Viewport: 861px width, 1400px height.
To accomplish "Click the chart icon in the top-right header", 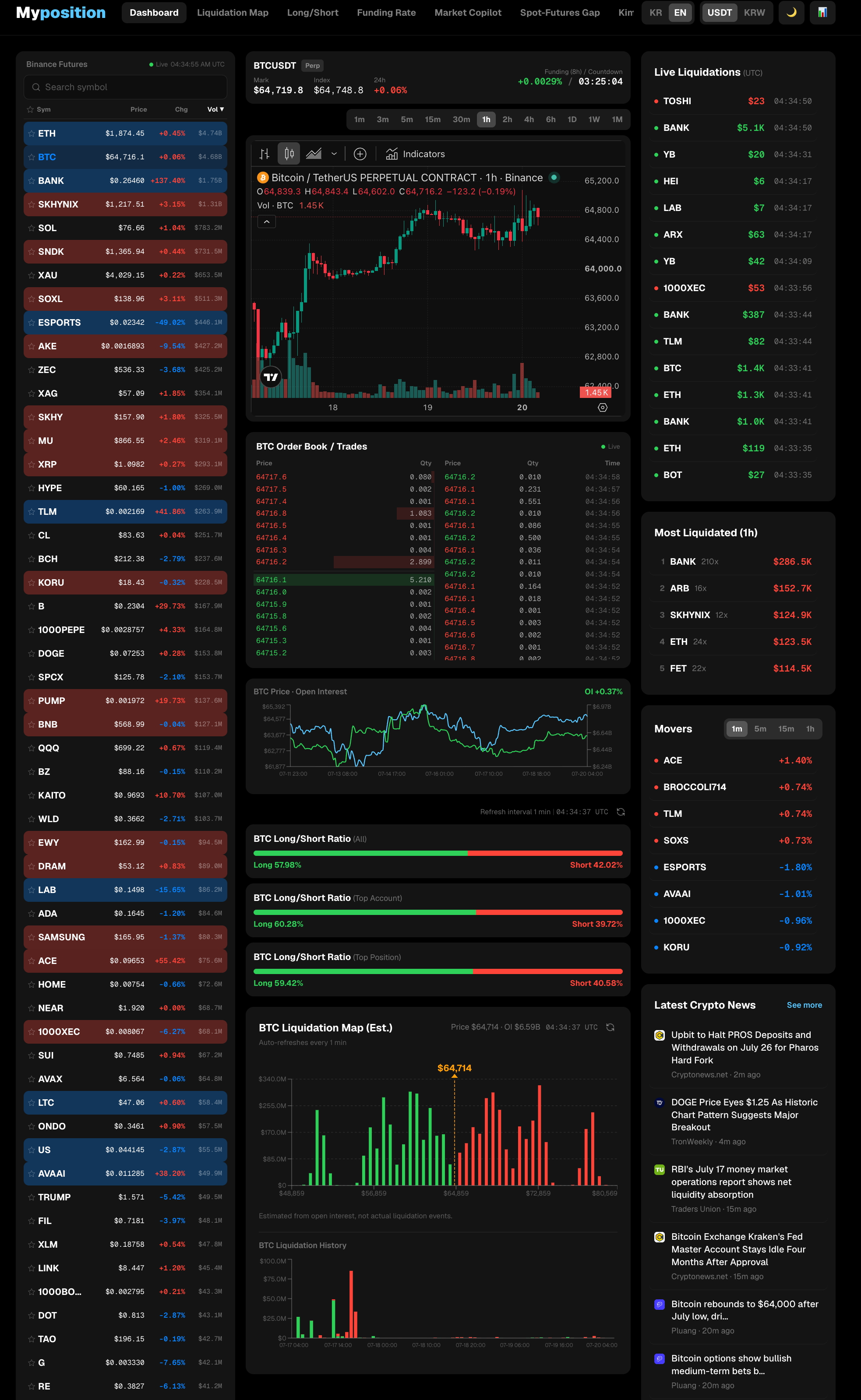I will 822,13.
